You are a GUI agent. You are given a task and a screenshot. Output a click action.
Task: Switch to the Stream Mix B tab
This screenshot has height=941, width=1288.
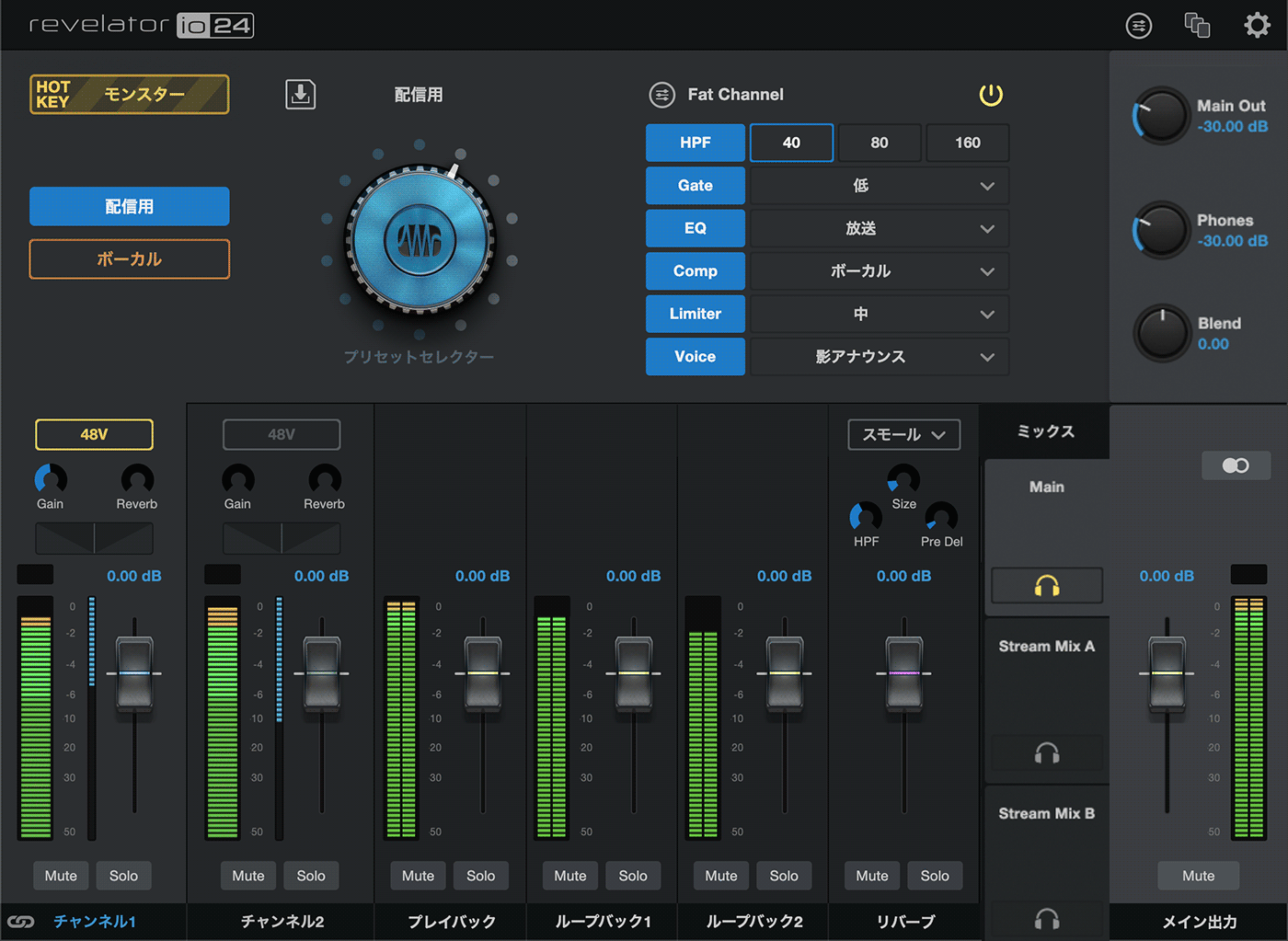pyautogui.click(x=1046, y=813)
